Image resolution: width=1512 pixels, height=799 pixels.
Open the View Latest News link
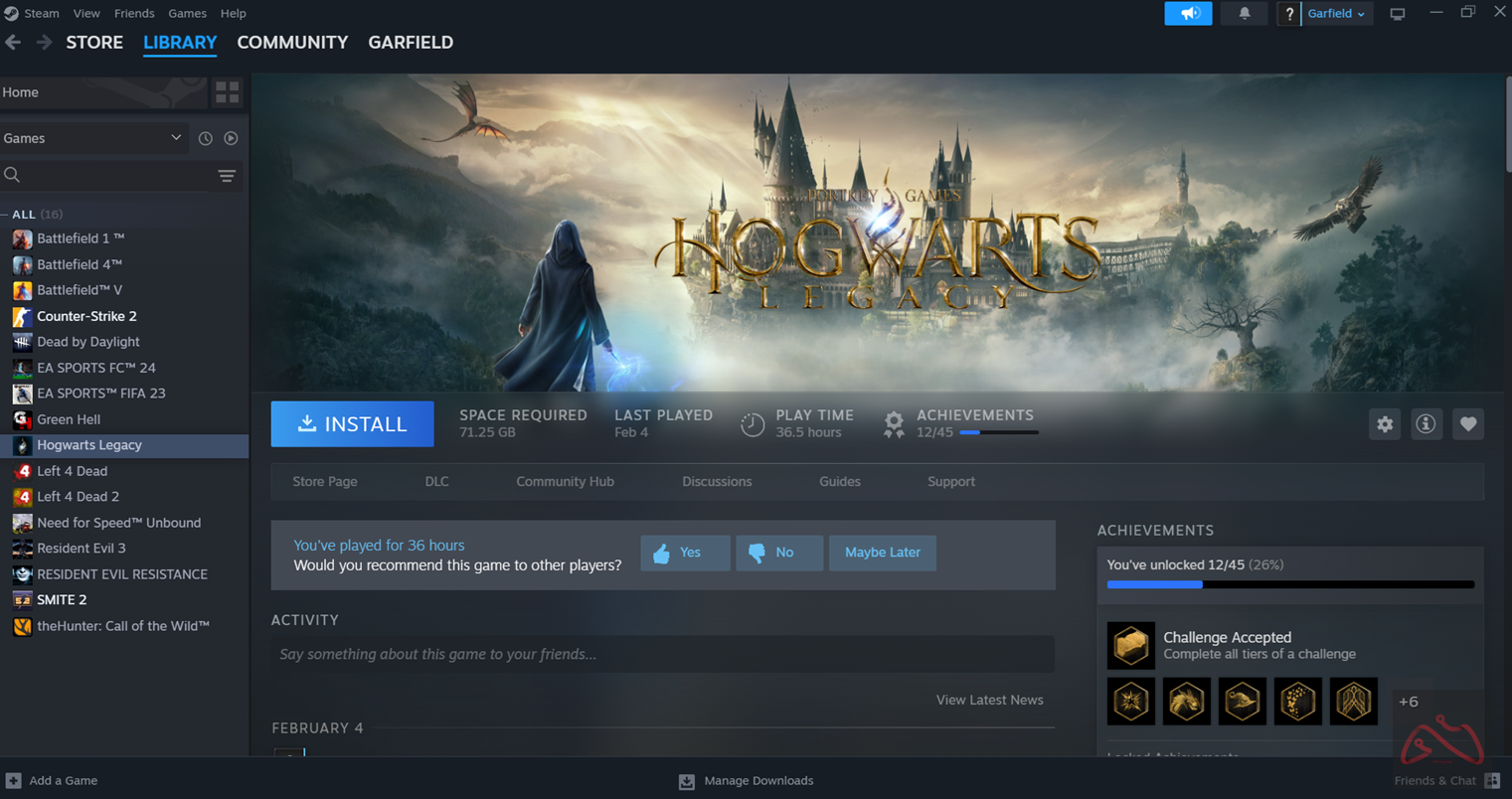(x=989, y=701)
